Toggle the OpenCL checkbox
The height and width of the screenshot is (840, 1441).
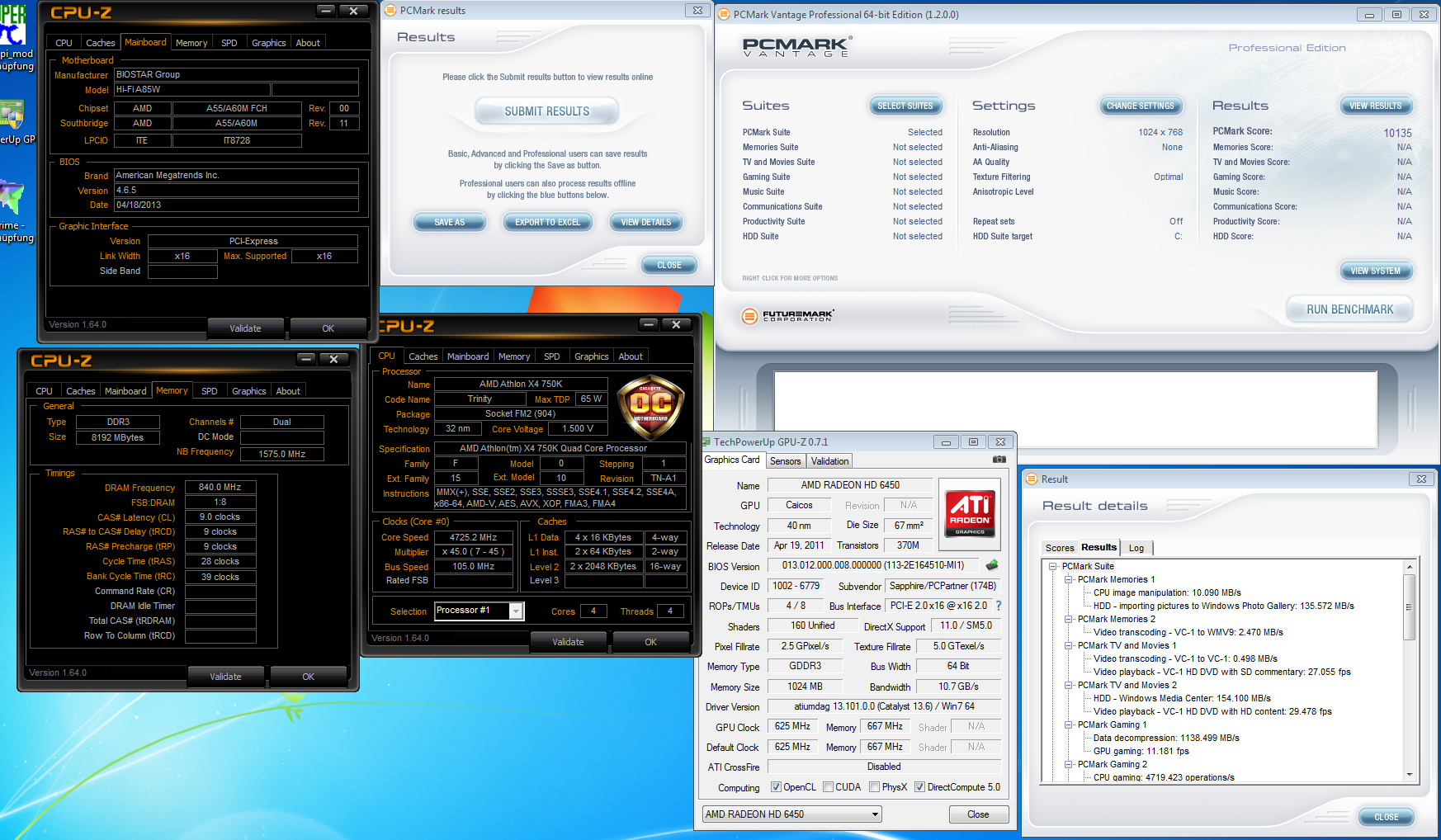point(776,787)
